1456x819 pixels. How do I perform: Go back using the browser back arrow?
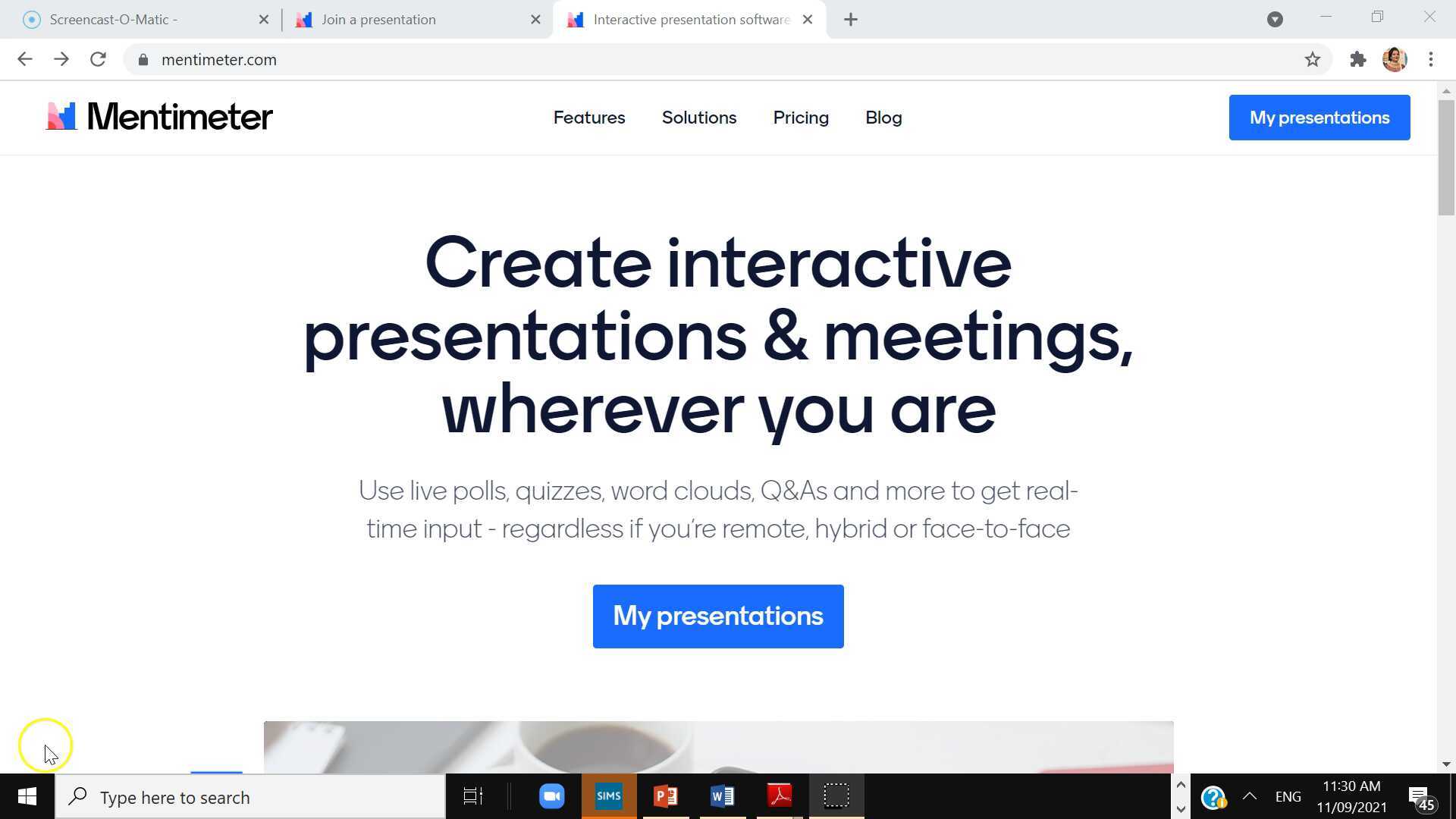pos(25,59)
